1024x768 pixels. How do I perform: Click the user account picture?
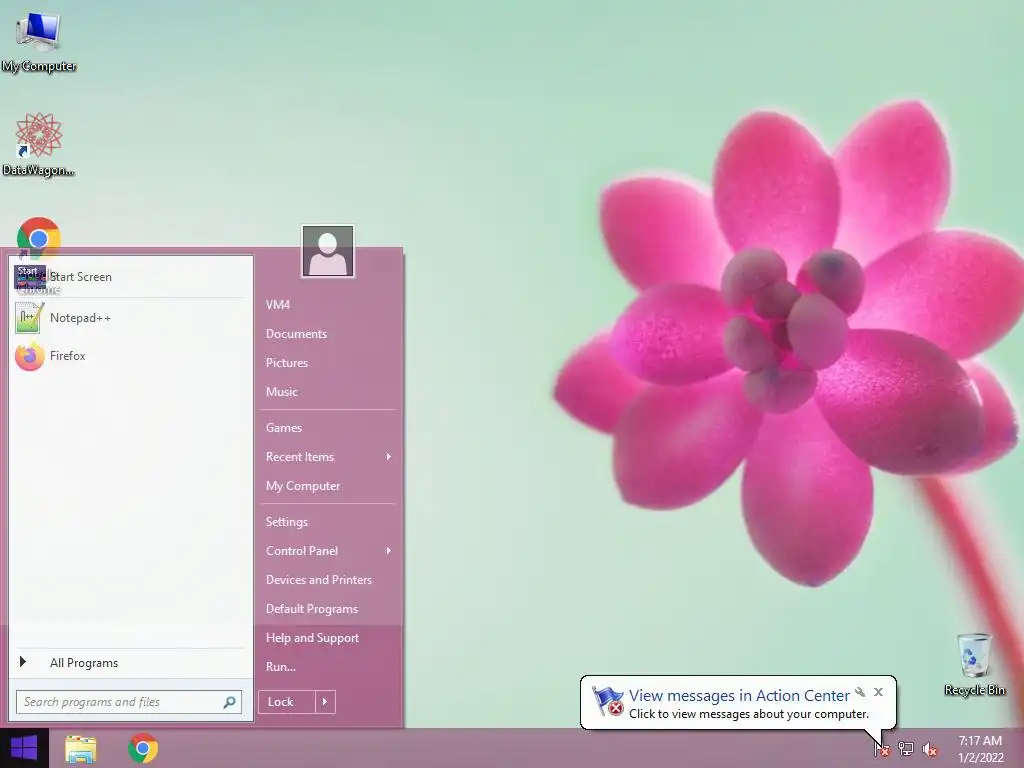[328, 251]
